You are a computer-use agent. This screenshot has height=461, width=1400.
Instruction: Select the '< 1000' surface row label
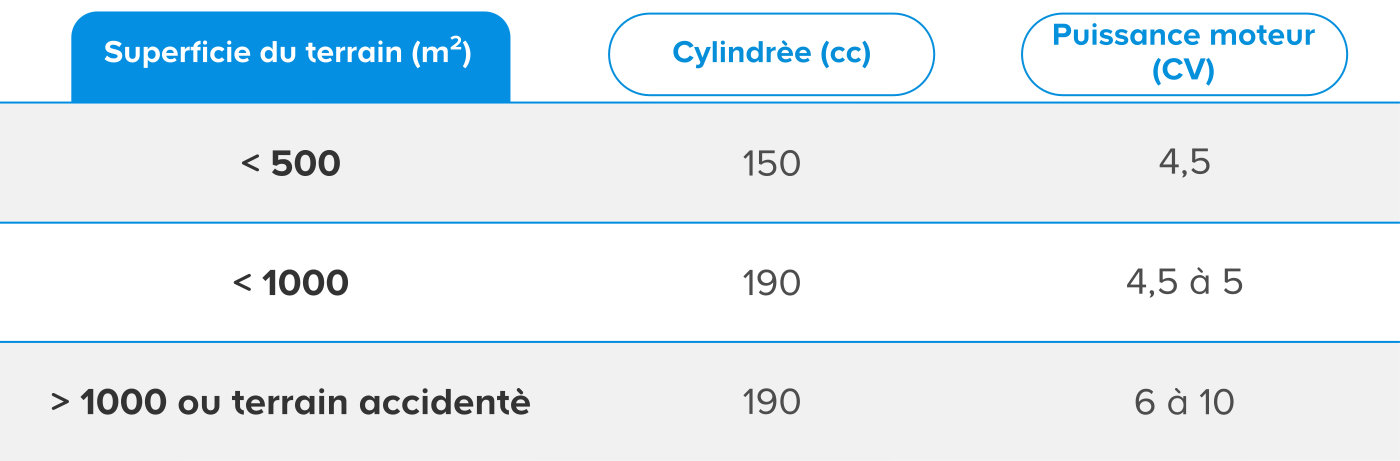291,283
